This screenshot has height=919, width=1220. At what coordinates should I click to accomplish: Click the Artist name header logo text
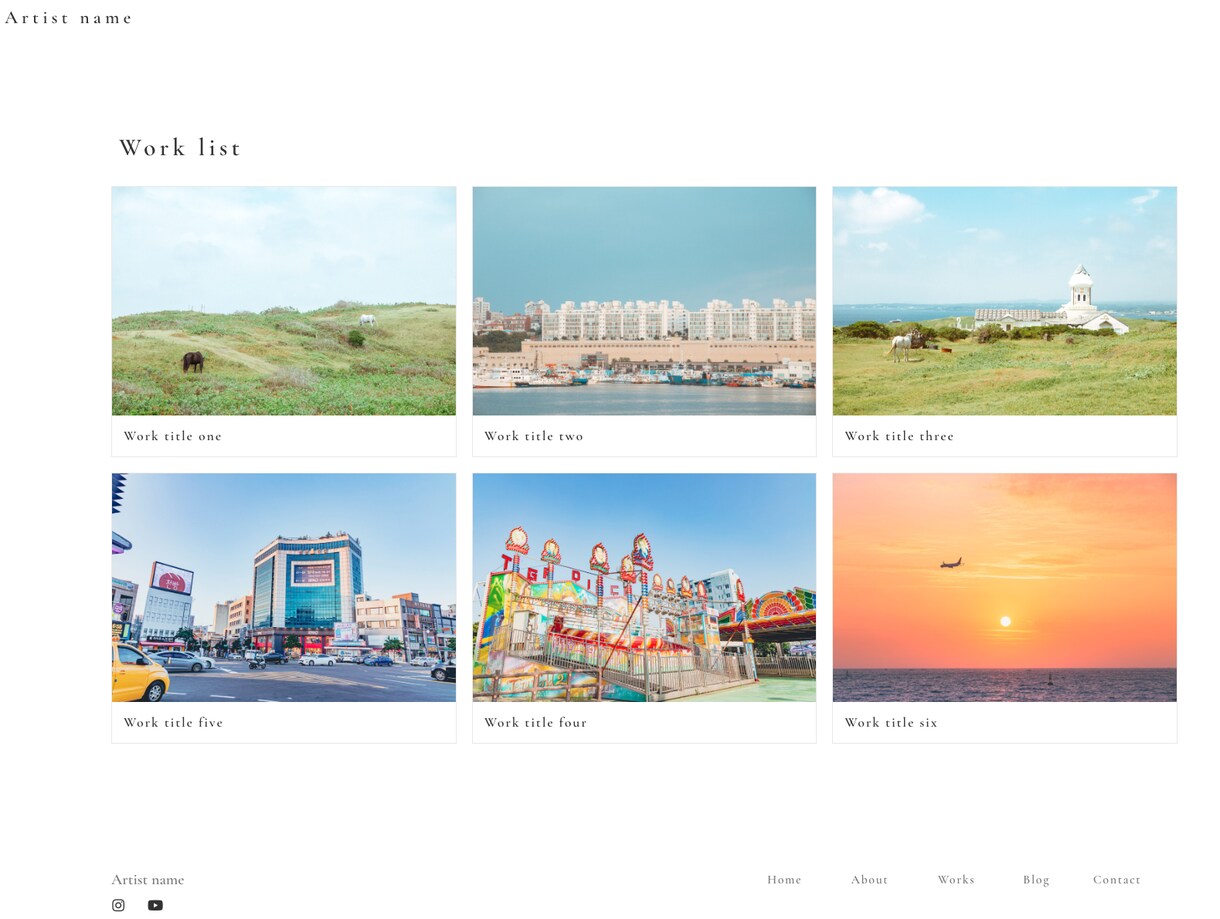point(69,18)
